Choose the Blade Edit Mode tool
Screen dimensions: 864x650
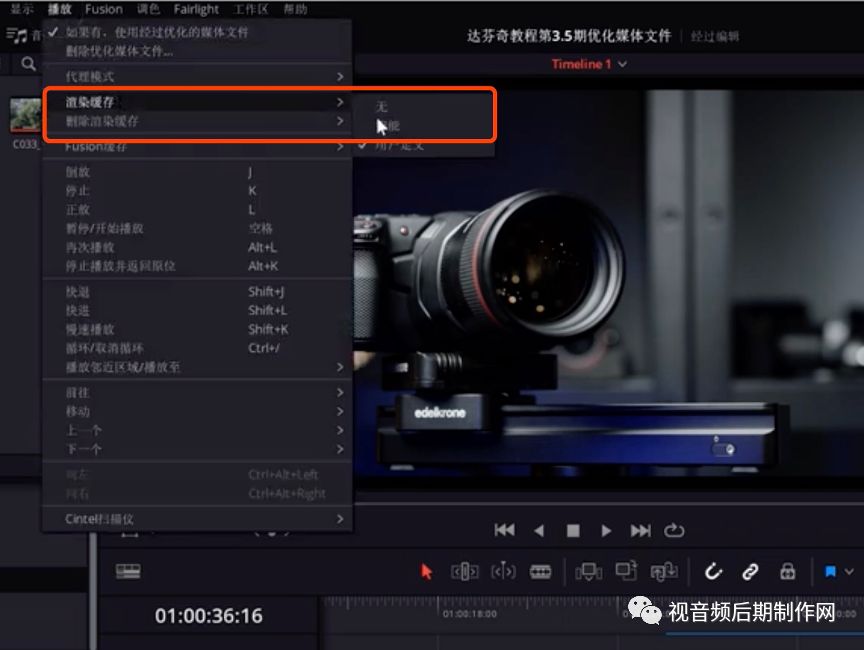click(x=540, y=571)
